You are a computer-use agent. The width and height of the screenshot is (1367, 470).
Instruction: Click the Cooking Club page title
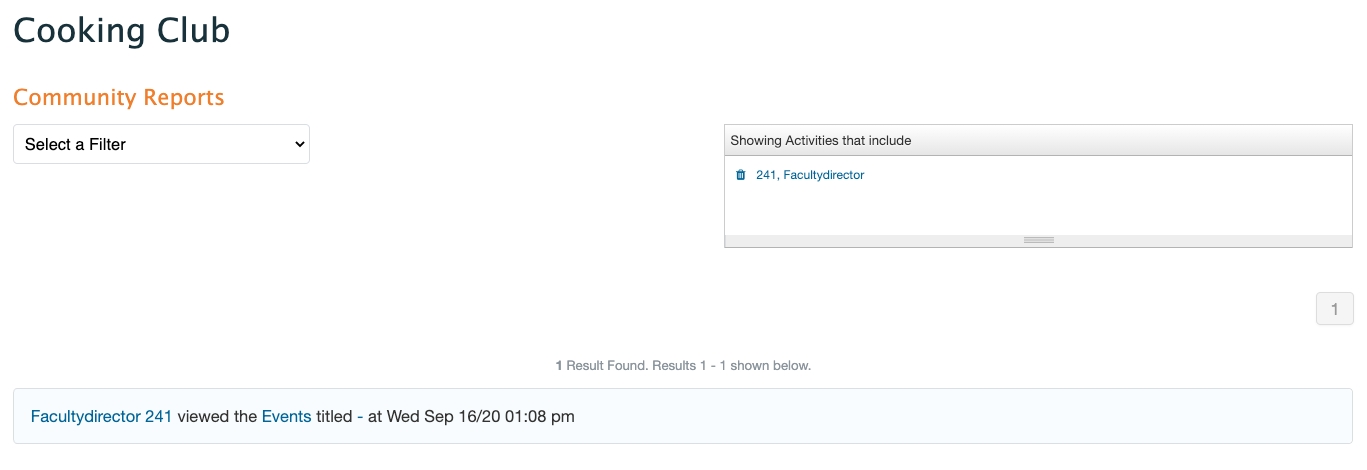pyautogui.click(x=121, y=30)
